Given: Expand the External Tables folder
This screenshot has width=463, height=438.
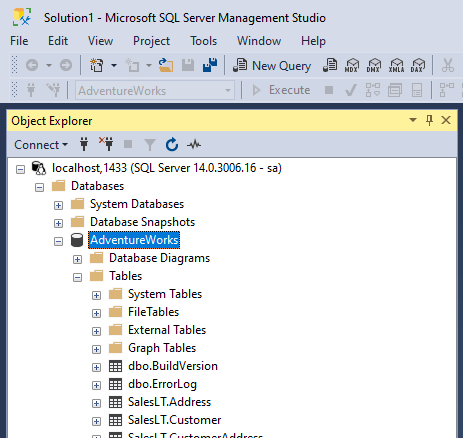Looking at the screenshot, I should click(x=96, y=331).
